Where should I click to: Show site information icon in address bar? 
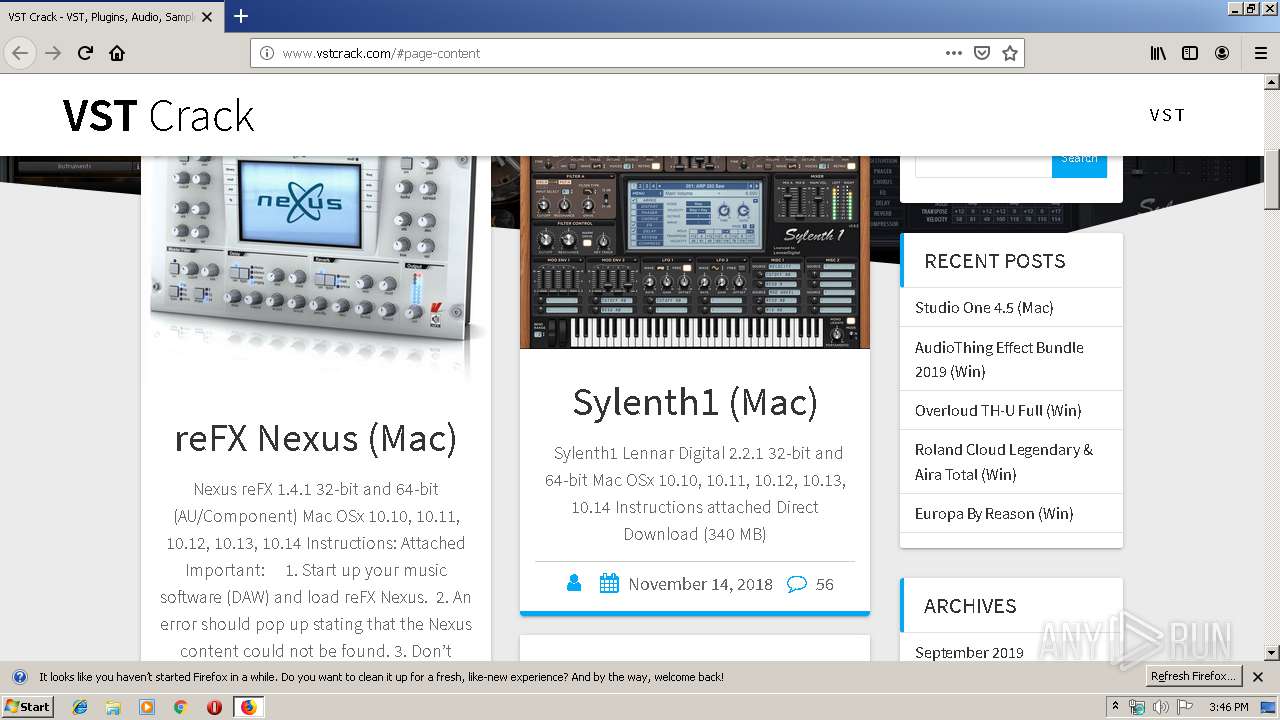[x=267, y=53]
